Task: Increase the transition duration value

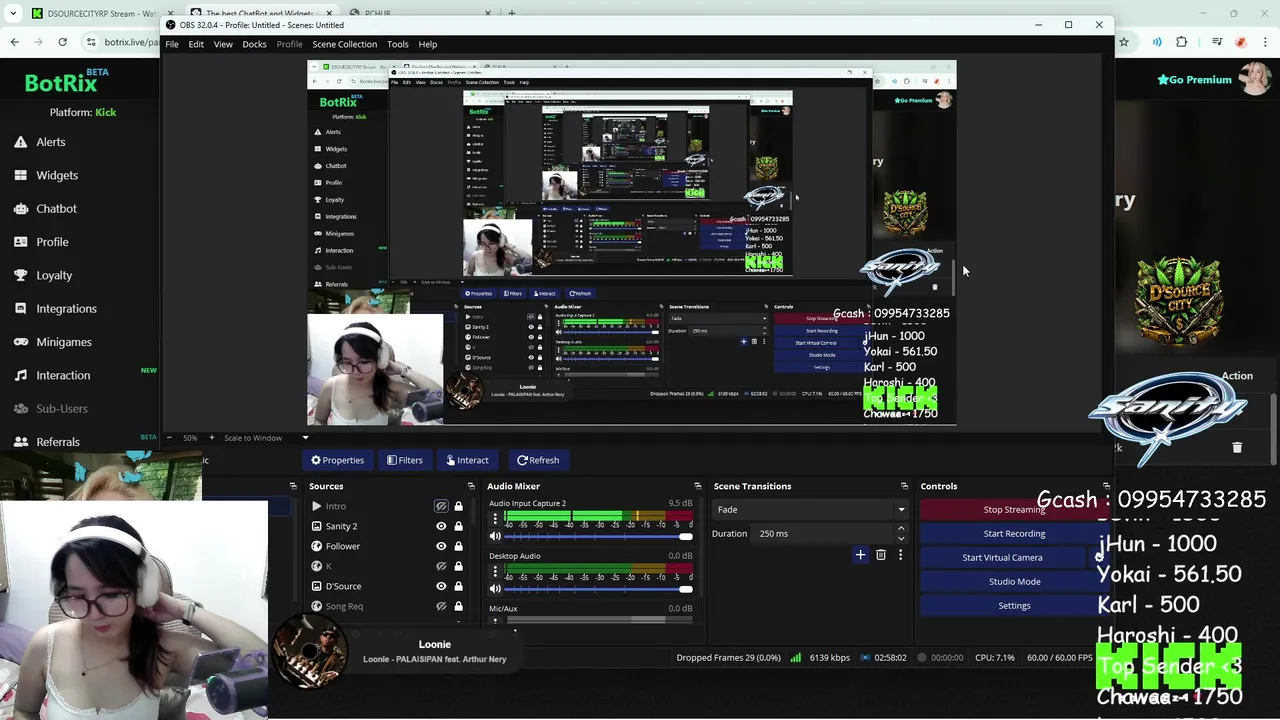Action: point(901,529)
